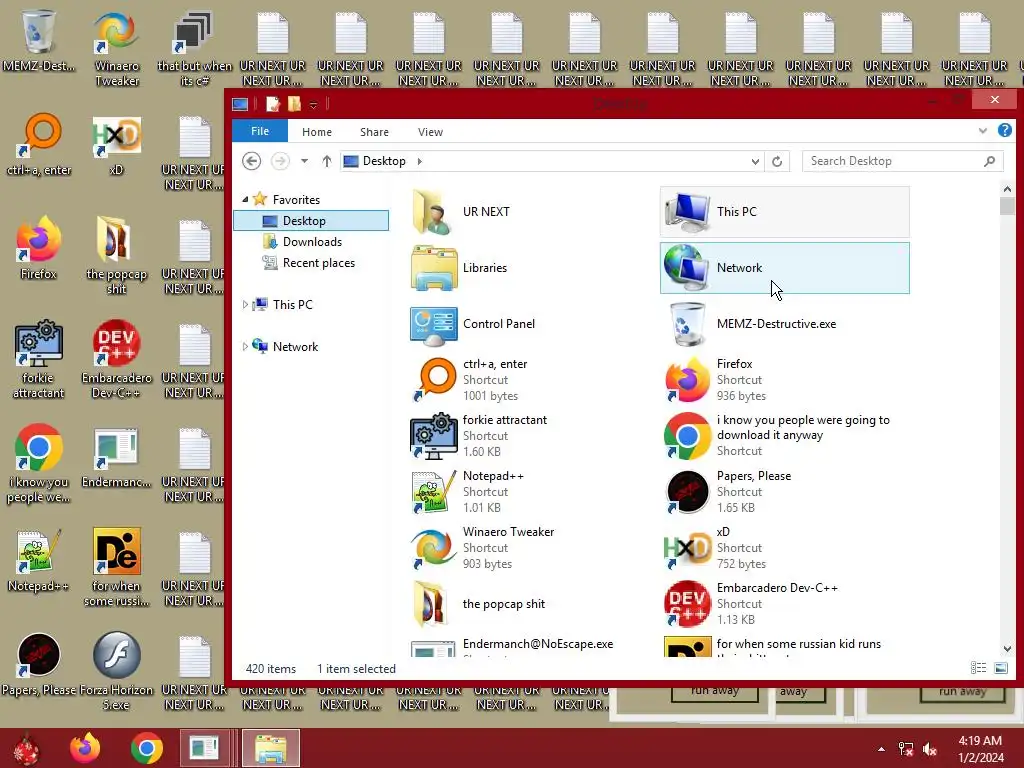This screenshot has height=768, width=1024.
Task: Select Network item in the file list
Action: tap(784, 268)
